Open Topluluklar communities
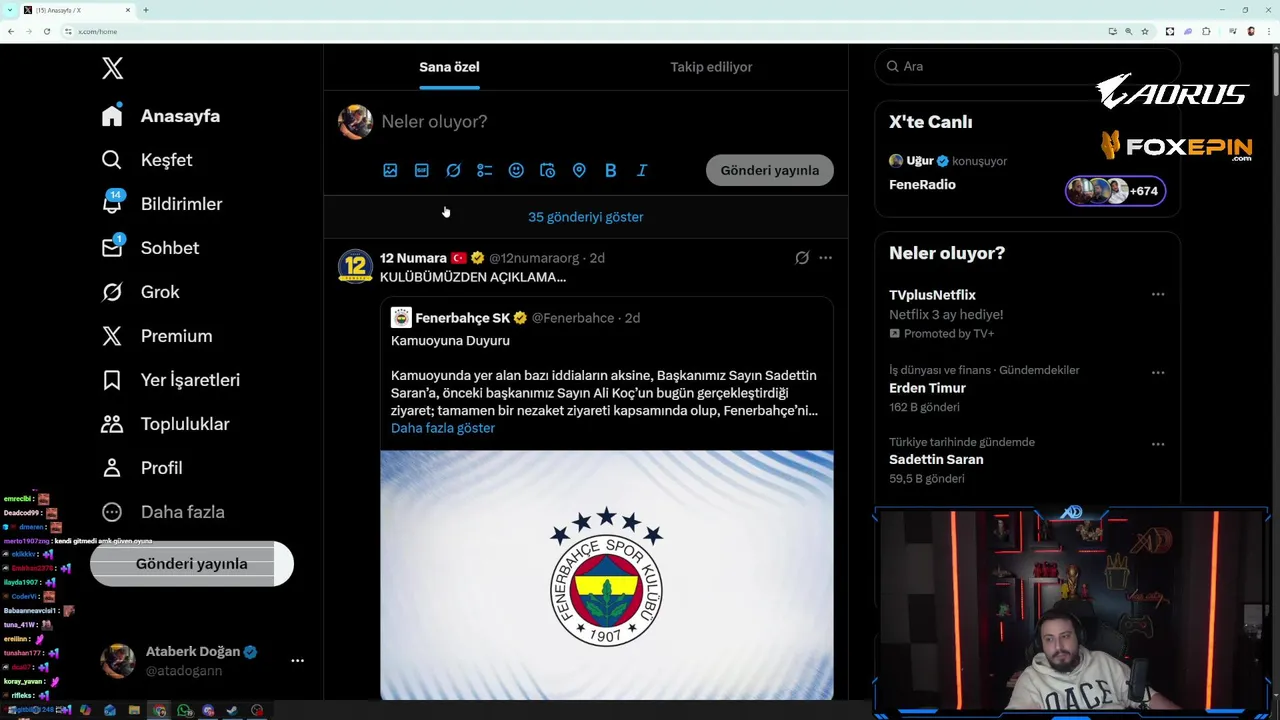The image size is (1280, 720). [x=165, y=424]
